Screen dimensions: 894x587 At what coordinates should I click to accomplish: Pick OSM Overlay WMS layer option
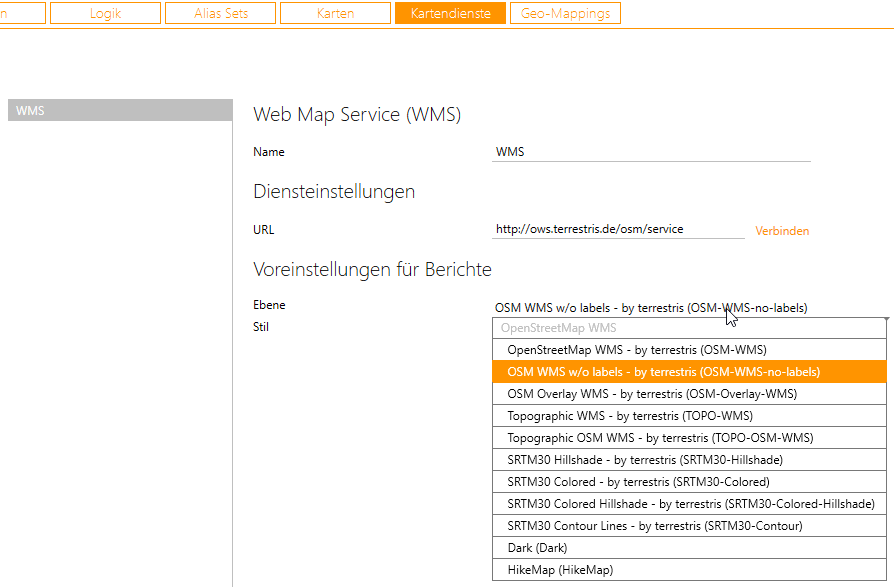[x=652, y=394]
